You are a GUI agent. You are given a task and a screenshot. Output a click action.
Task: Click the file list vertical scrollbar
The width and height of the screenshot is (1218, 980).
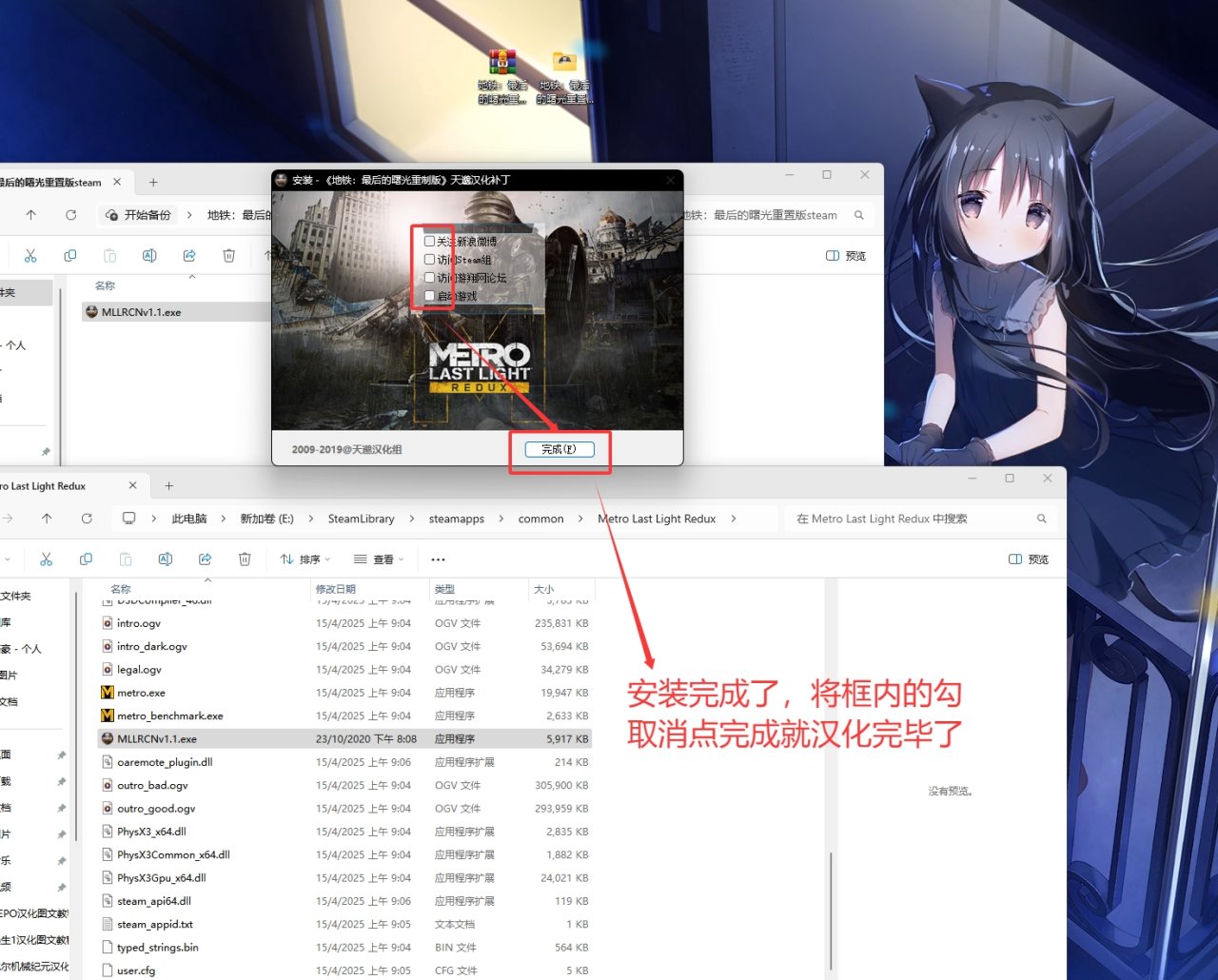[x=831, y=909]
